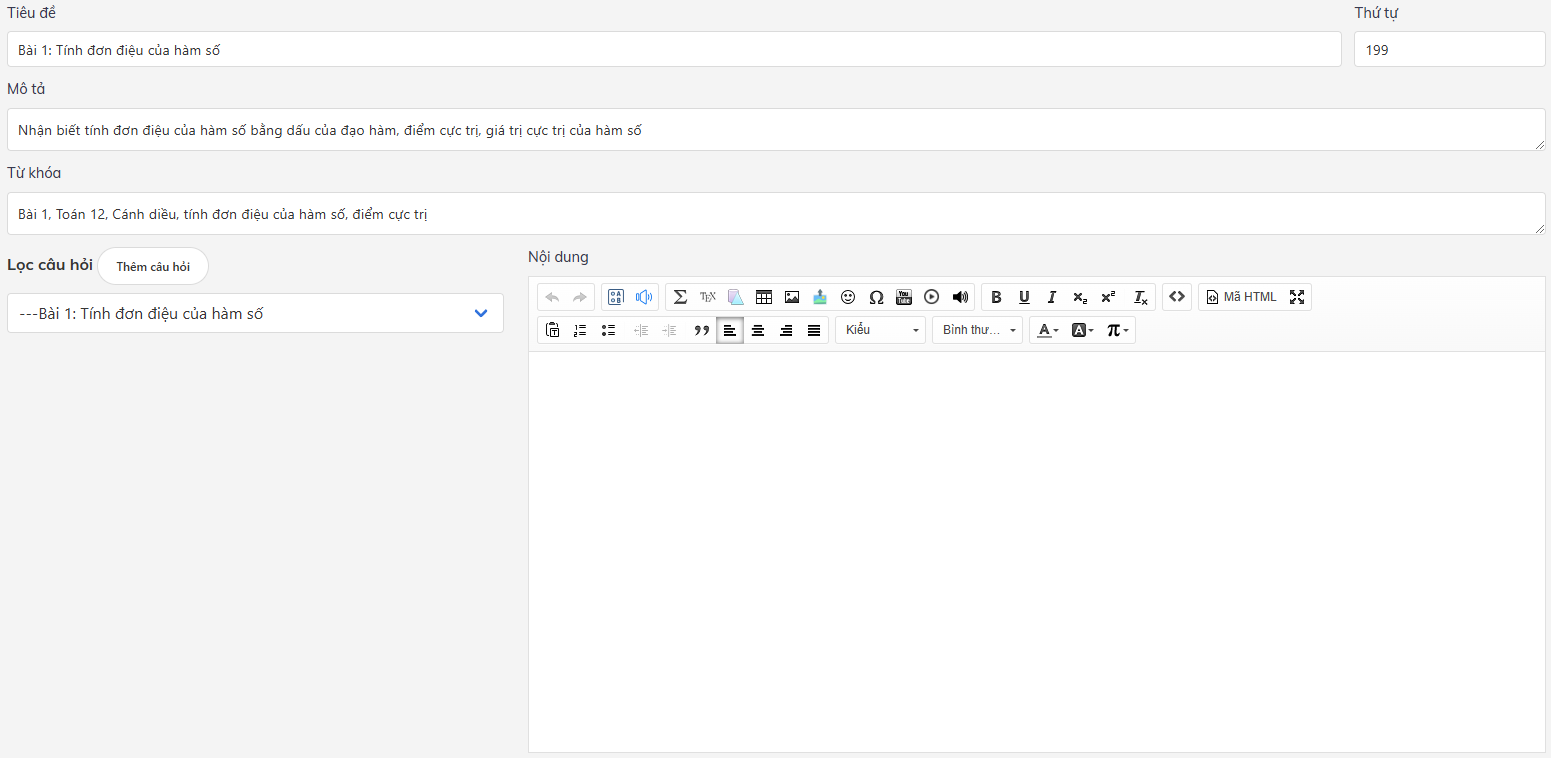
Task: Click the blue QA/OB quiz icon
Action: pos(616,297)
